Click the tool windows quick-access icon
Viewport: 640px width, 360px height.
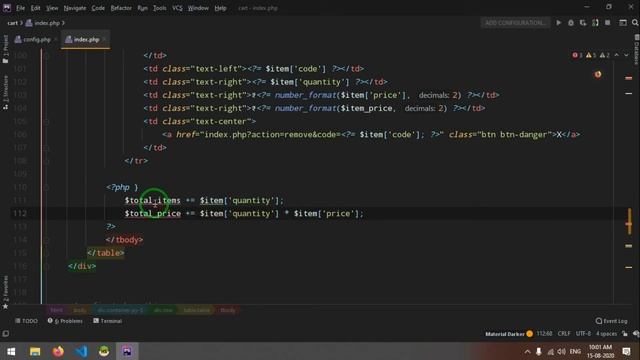[5, 333]
